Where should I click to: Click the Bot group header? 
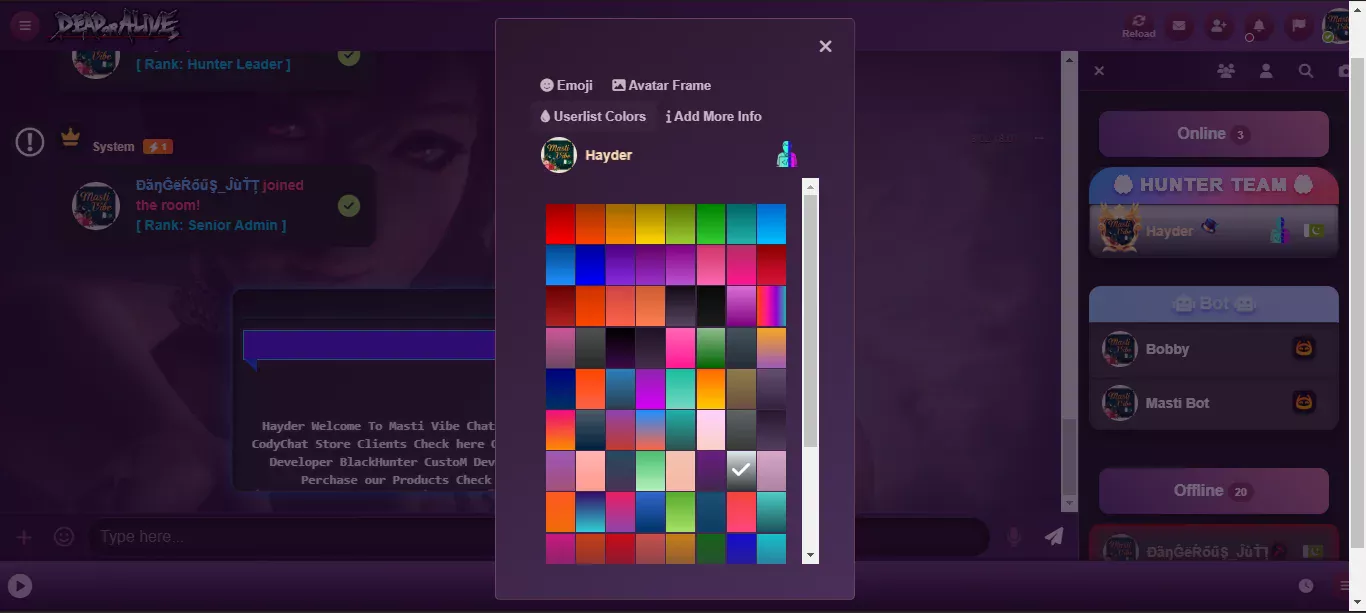tap(1214, 304)
